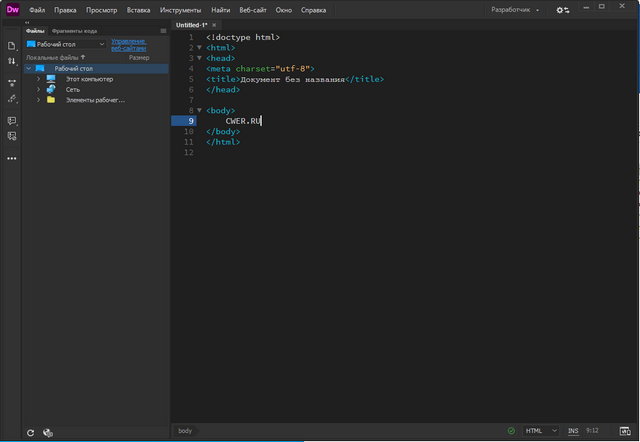Viewport: 640px width, 442px height.
Task: Close the Untitled-1 document tab
Action: pyautogui.click(x=216, y=23)
